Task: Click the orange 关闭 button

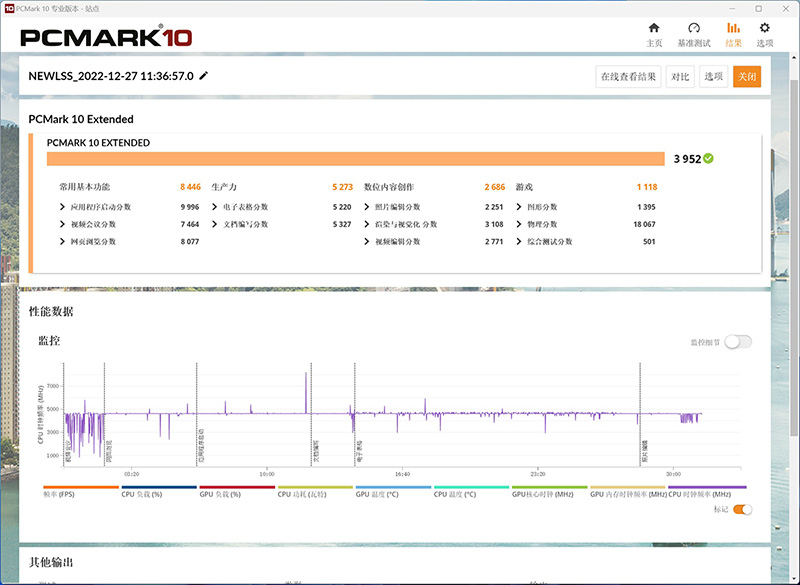Action: coord(746,76)
